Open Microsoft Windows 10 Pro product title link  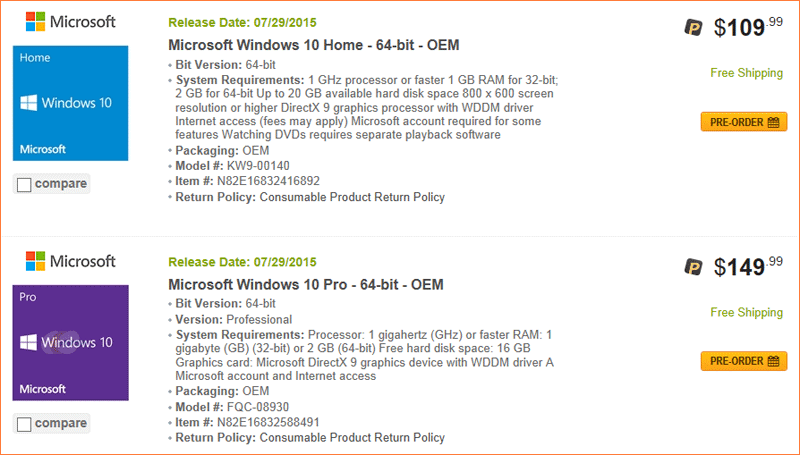click(306, 284)
